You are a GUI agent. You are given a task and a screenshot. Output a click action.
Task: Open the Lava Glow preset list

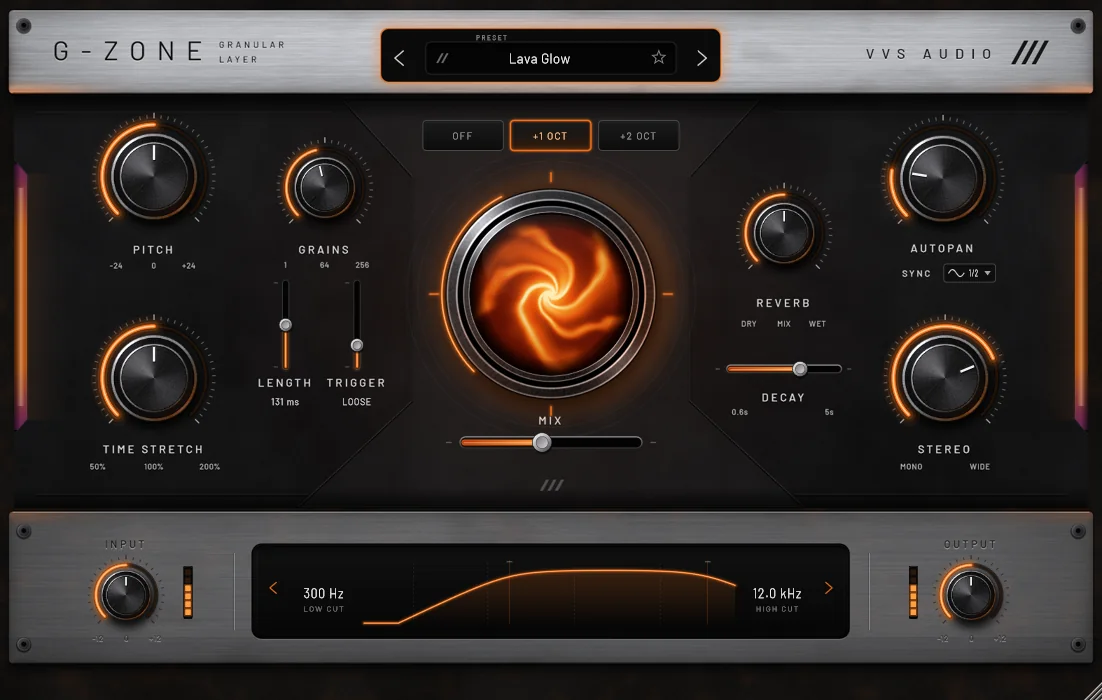point(550,58)
